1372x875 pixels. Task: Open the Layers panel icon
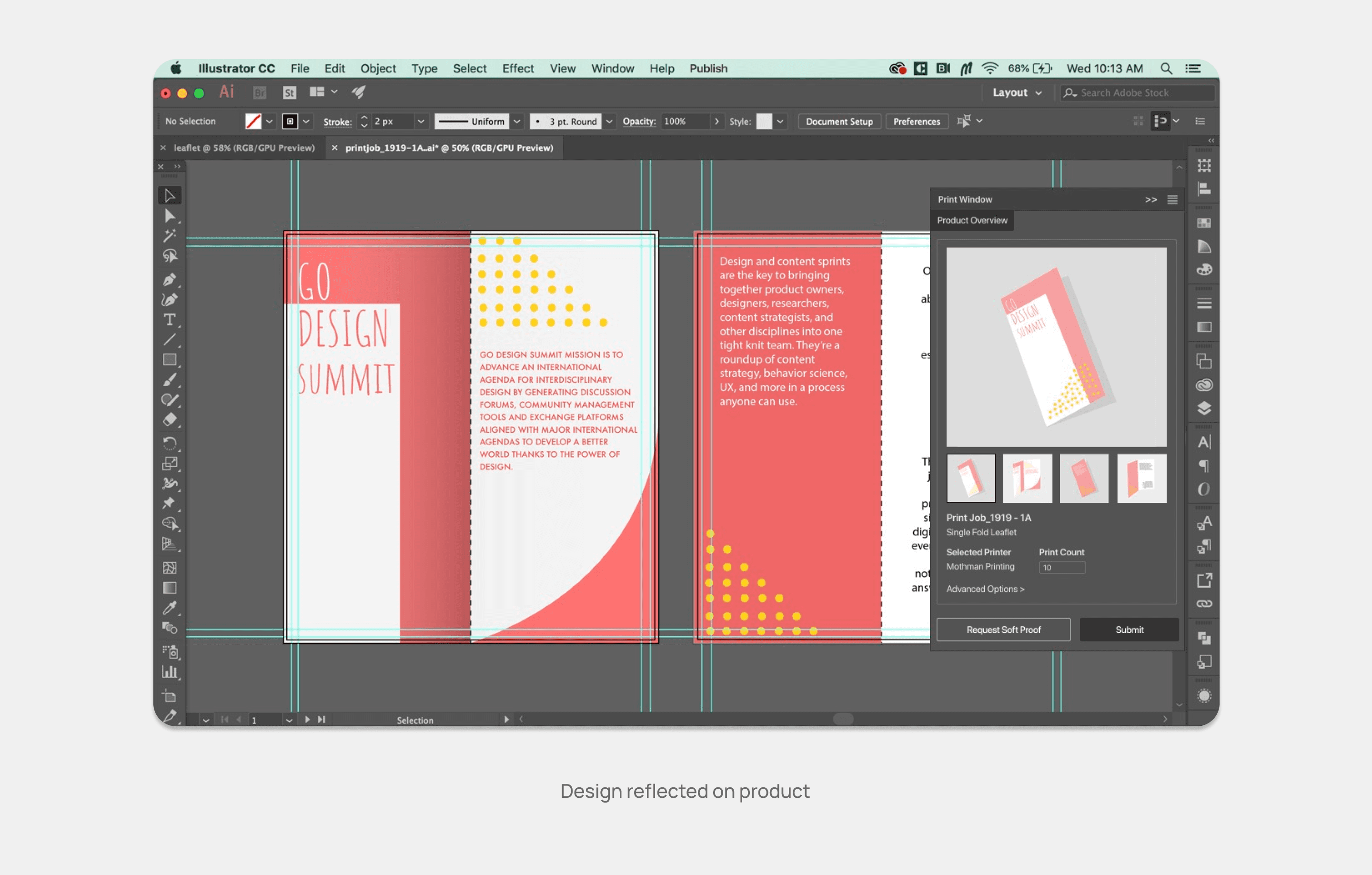[x=1204, y=408]
